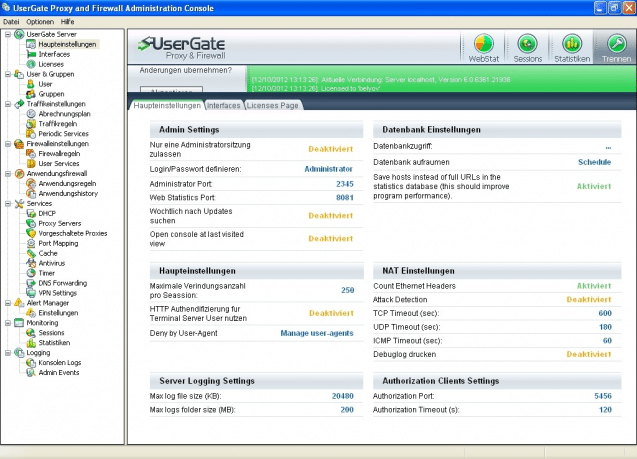The height and width of the screenshot is (459, 637).
Task: Collapse the Firewalleinstellungen tree node
Action: click(x=8, y=144)
